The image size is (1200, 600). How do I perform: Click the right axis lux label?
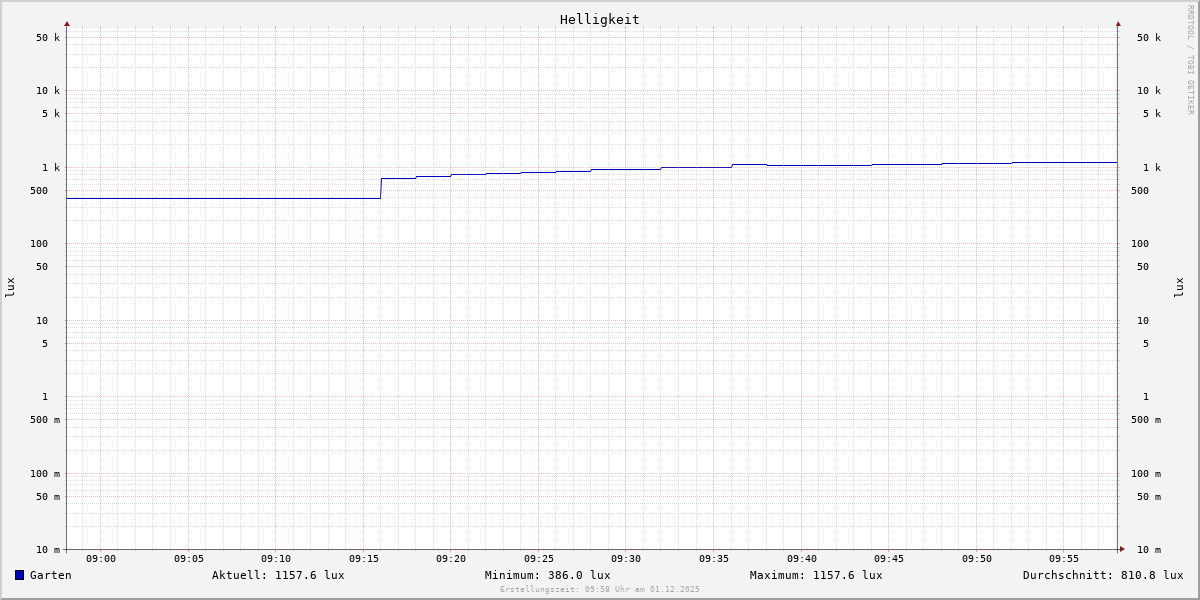pyautogui.click(x=1179, y=287)
